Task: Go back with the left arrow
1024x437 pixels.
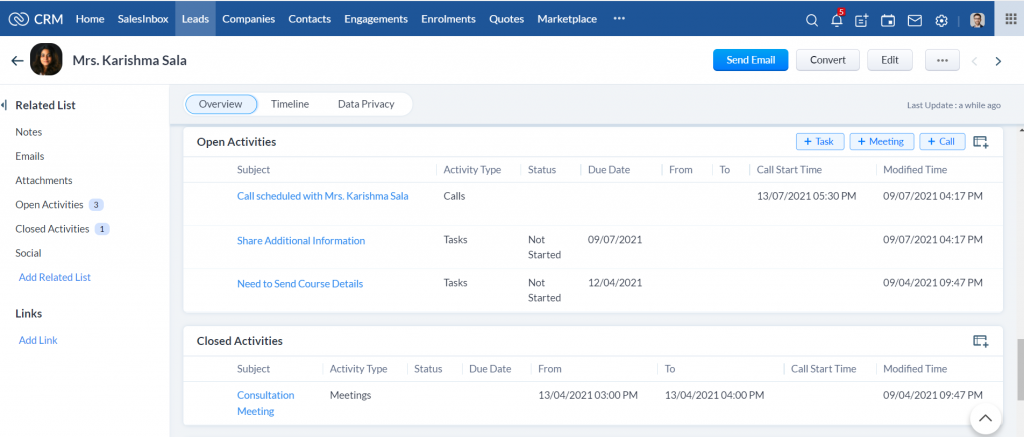Action: tap(17, 61)
